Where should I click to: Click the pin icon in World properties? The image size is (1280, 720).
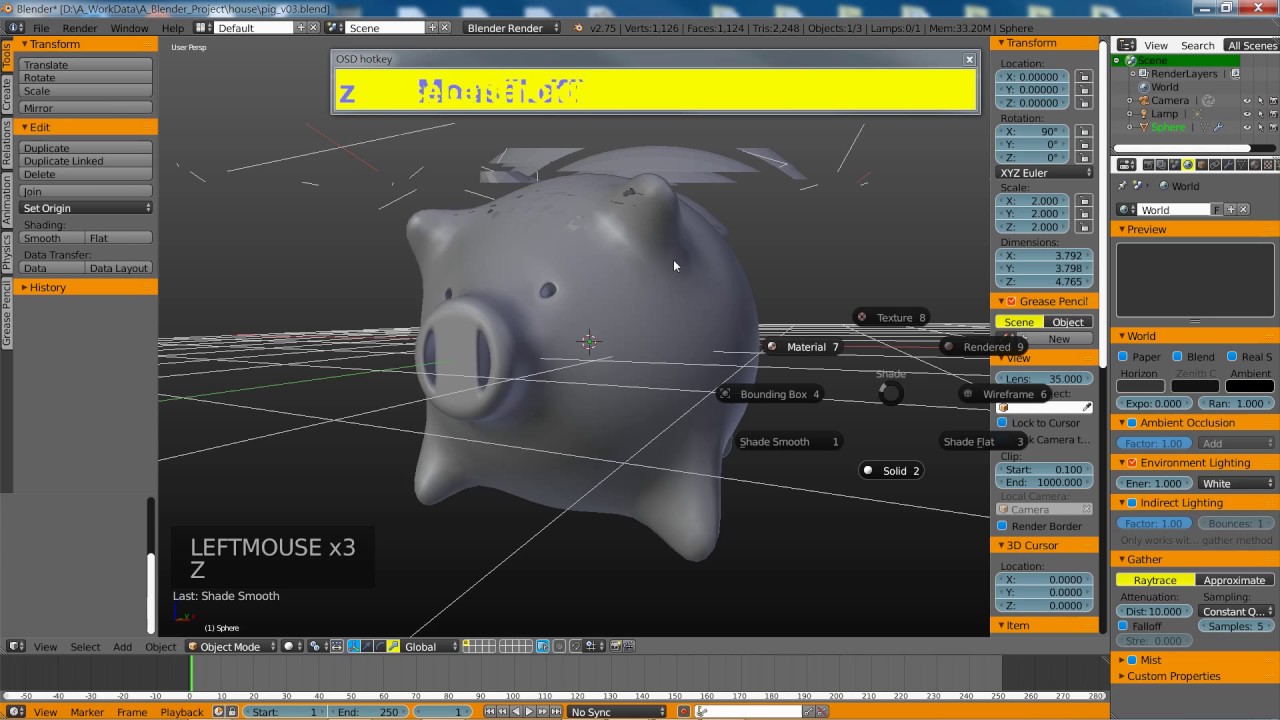pos(1122,185)
